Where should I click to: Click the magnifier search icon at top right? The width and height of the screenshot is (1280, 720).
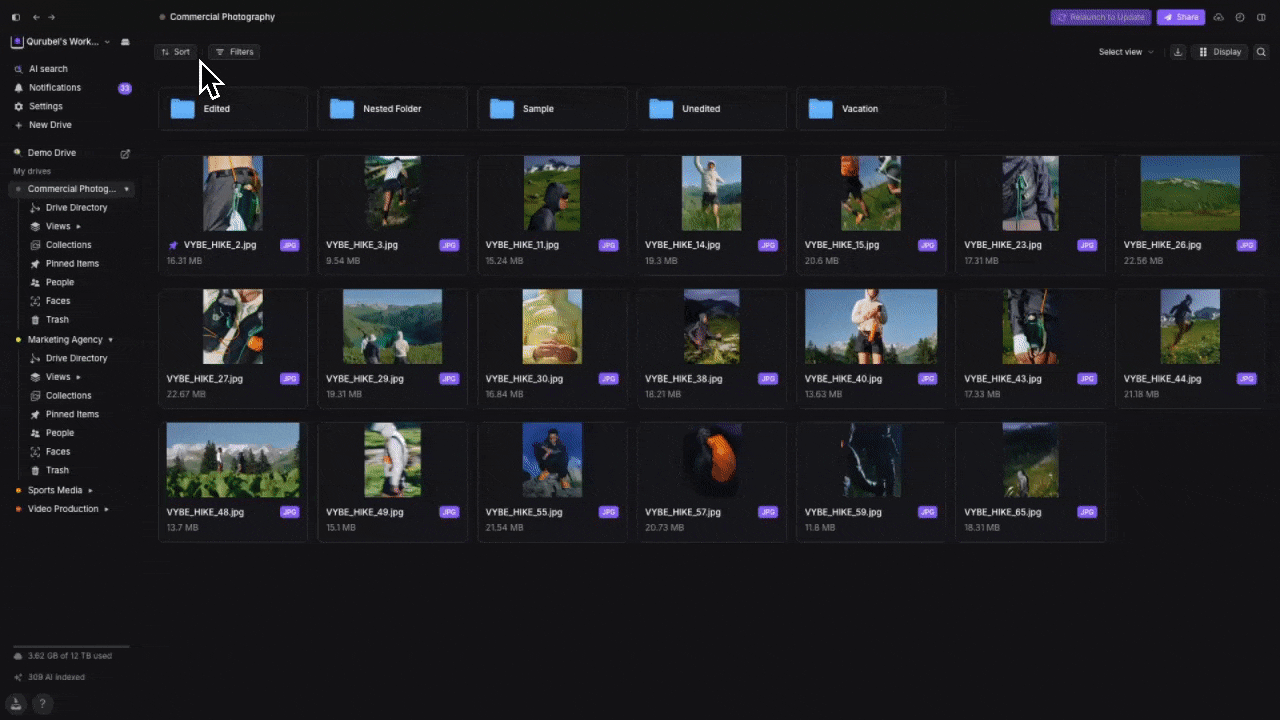(x=1261, y=52)
